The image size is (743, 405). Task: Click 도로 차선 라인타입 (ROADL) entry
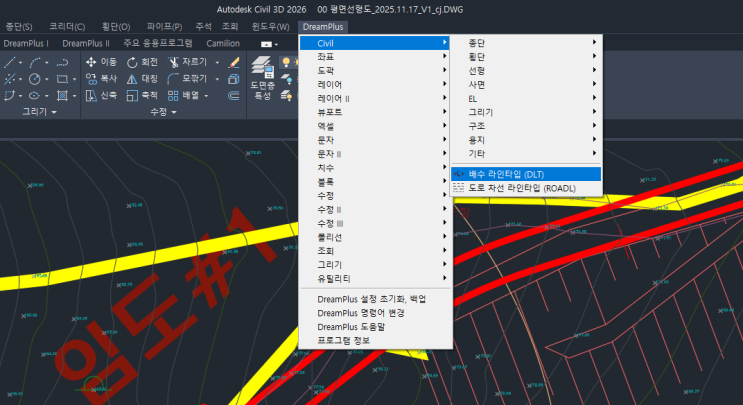(526, 188)
